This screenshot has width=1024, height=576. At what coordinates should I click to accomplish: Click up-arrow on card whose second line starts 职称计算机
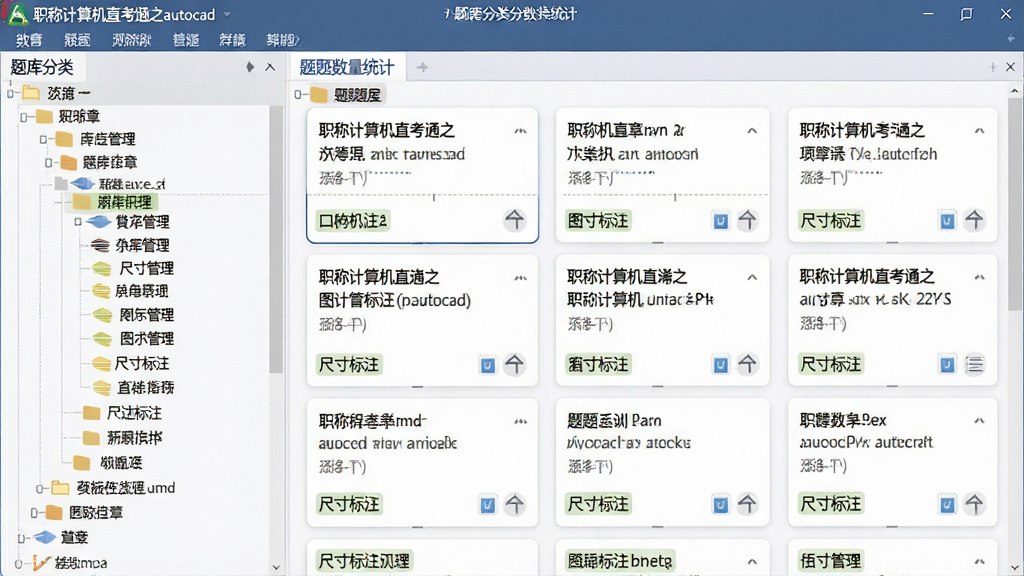pyautogui.click(x=748, y=364)
